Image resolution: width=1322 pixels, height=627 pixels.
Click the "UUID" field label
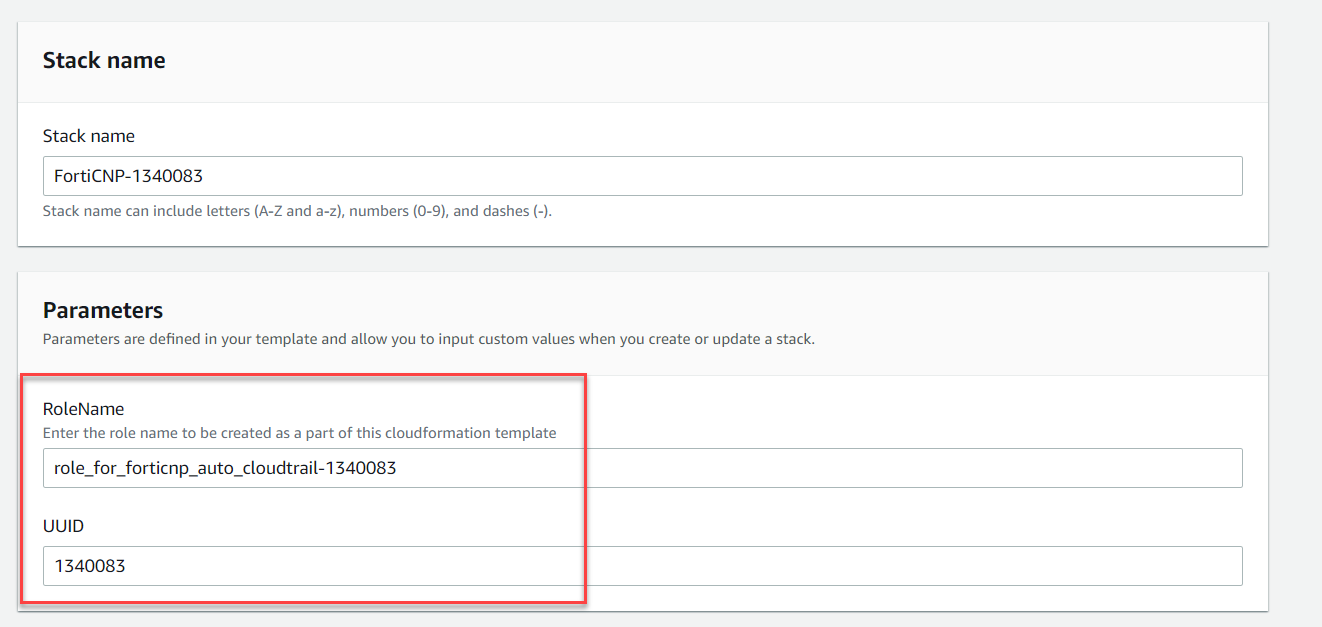62,524
